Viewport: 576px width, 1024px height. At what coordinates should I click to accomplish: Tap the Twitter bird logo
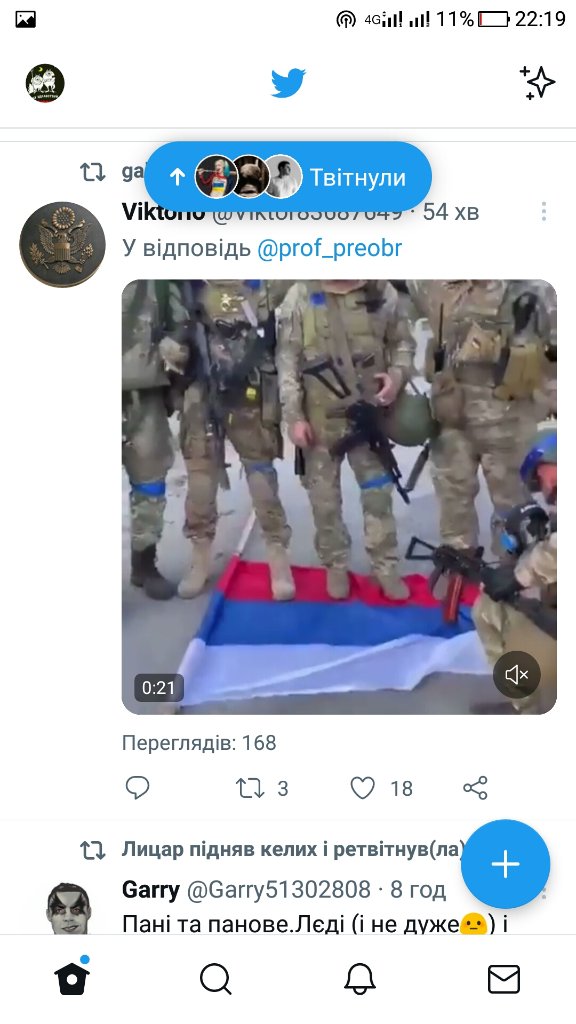(288, 83)
